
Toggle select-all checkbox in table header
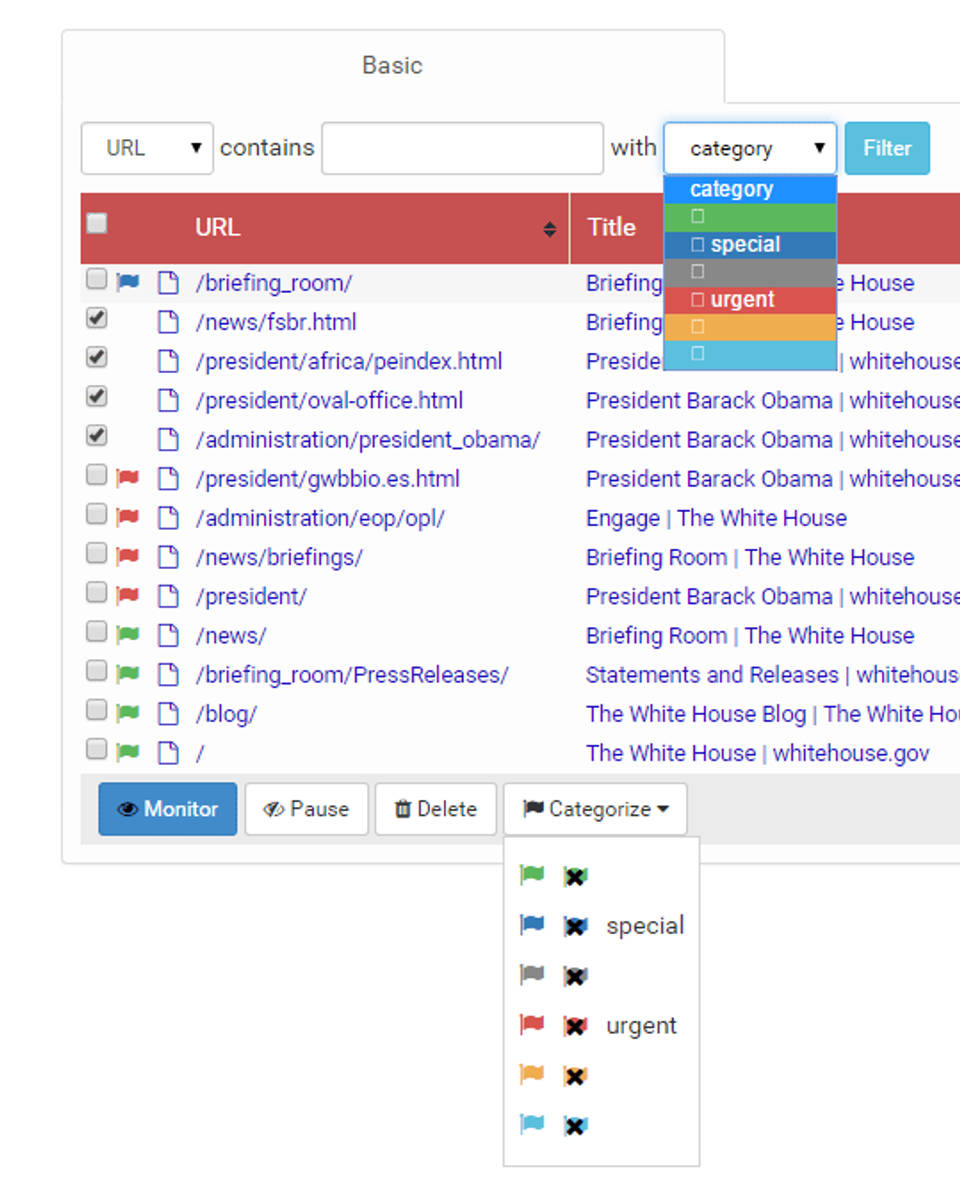pyautogui.click(x=97, y=223)
